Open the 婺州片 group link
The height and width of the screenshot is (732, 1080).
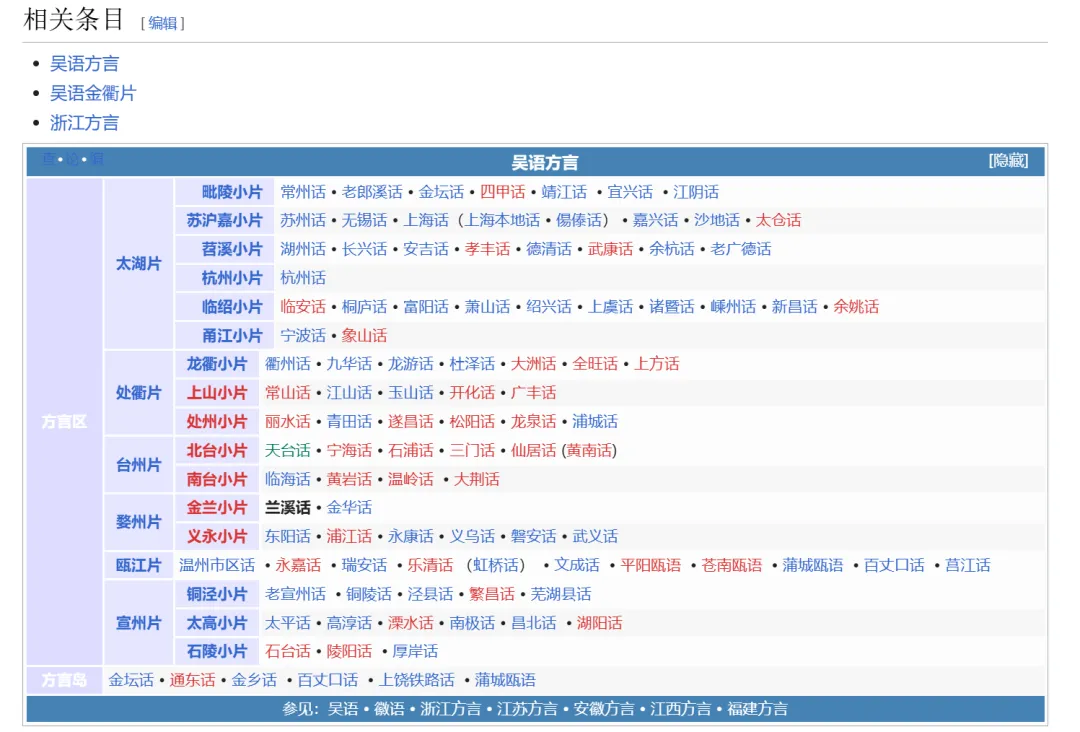[138, 522]
